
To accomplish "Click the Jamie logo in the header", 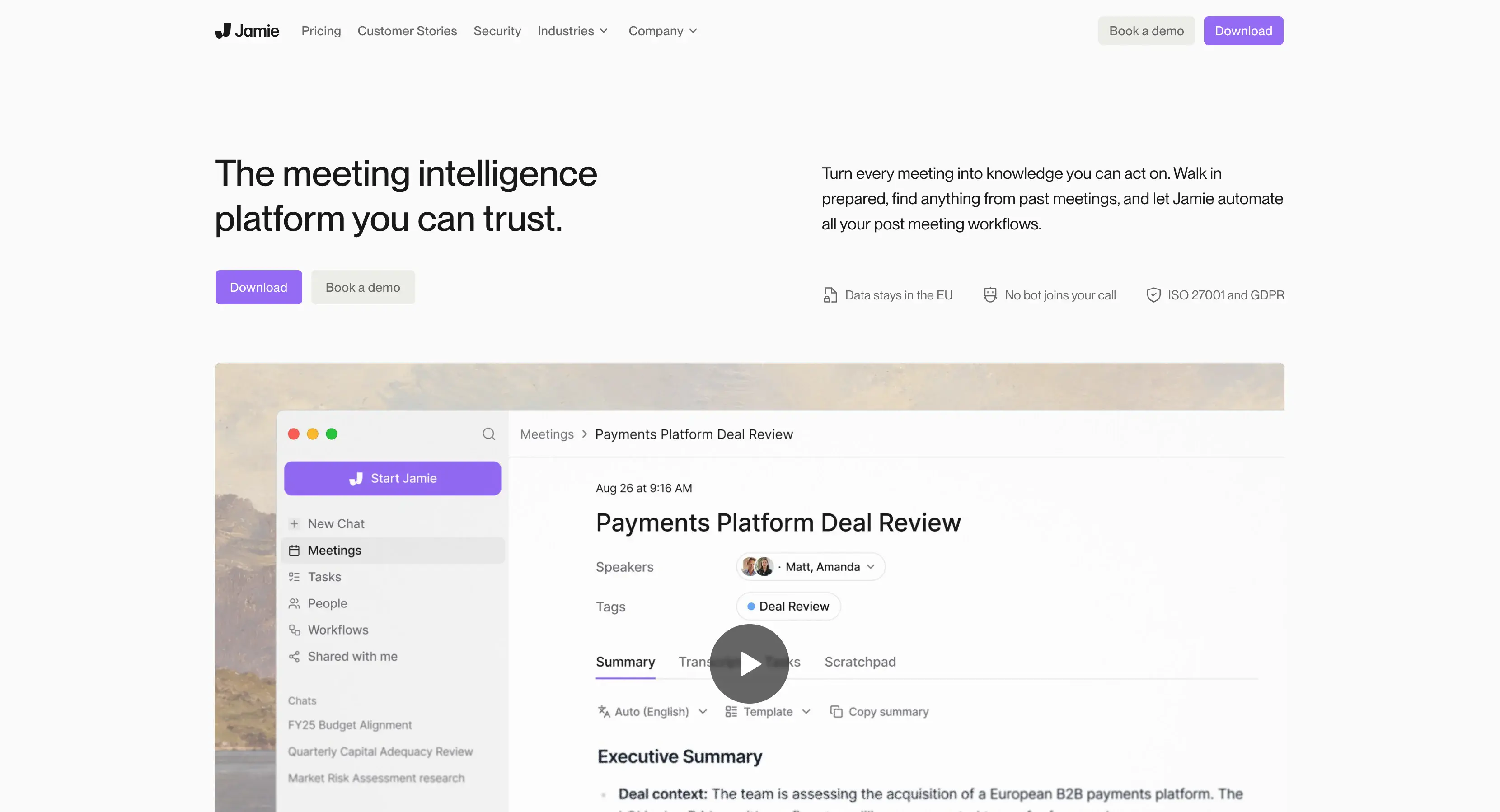I will pyautogui.click(x=247, y=31).
